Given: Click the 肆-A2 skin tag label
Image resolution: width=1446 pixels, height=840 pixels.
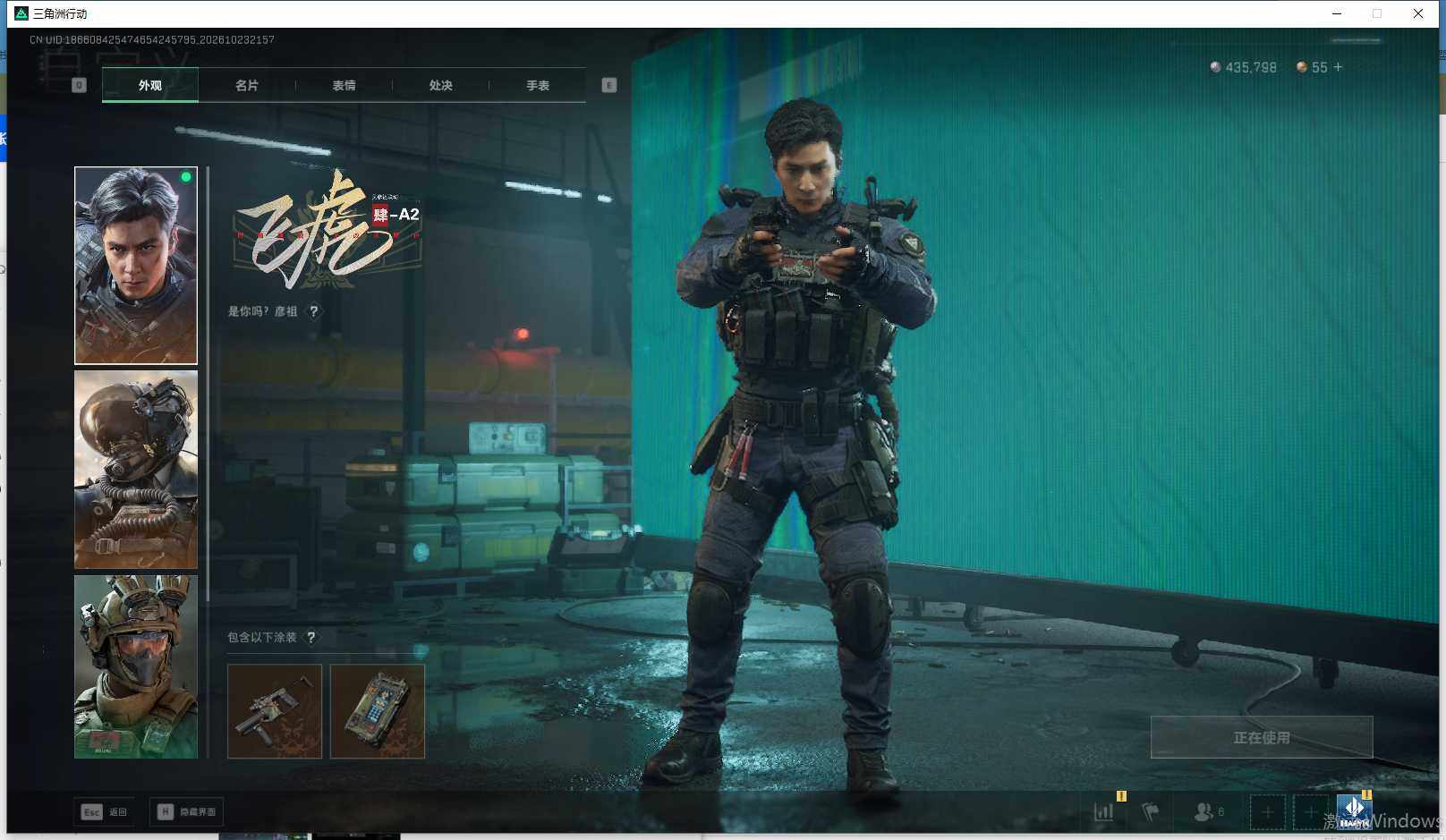Looking at the screenshot, I should click(396, 215).
